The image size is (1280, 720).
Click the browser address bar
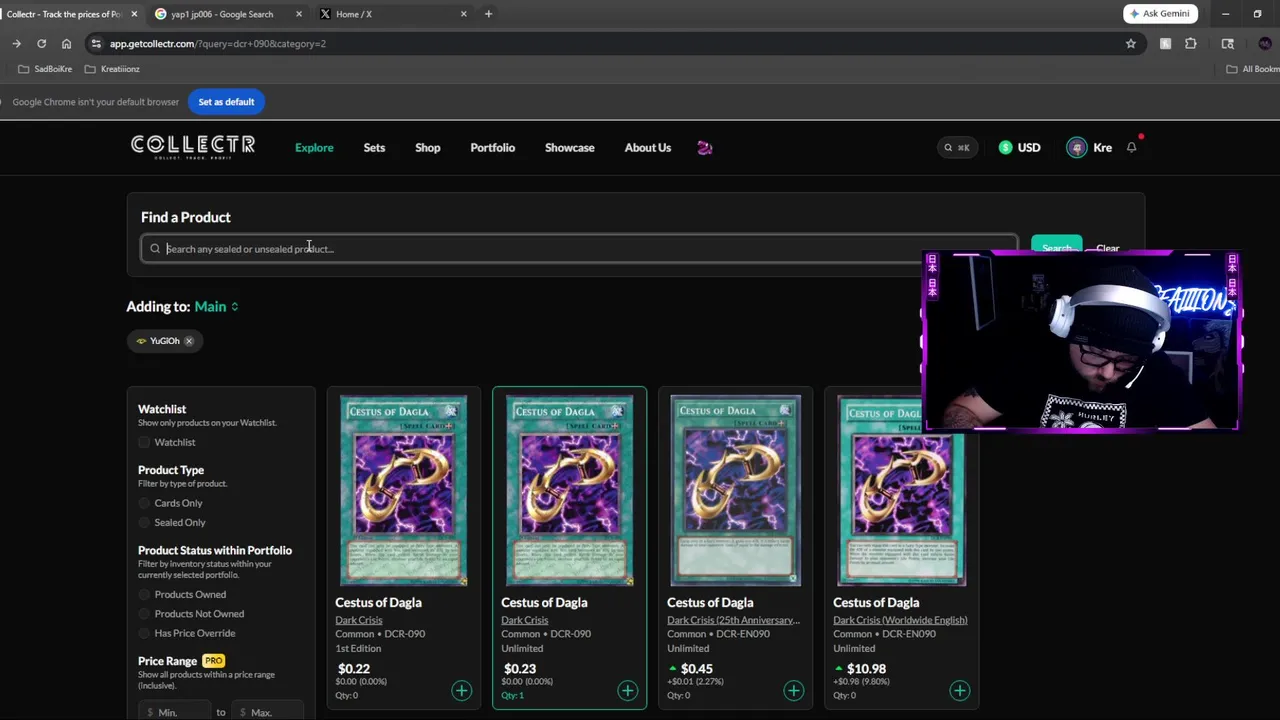click(600, 44)
